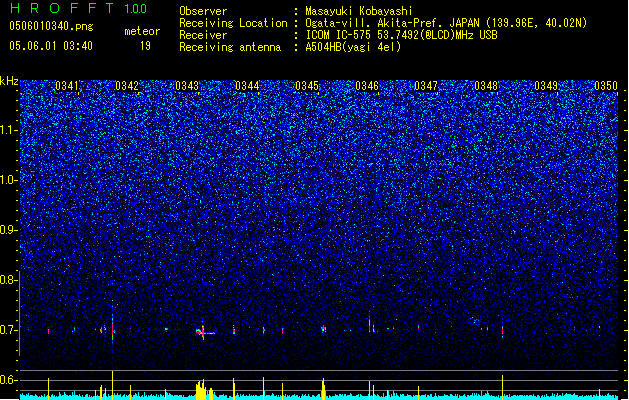
Task: Select antenna text A504HB(yagi 4el)
Action: click(x=353, y=47)
